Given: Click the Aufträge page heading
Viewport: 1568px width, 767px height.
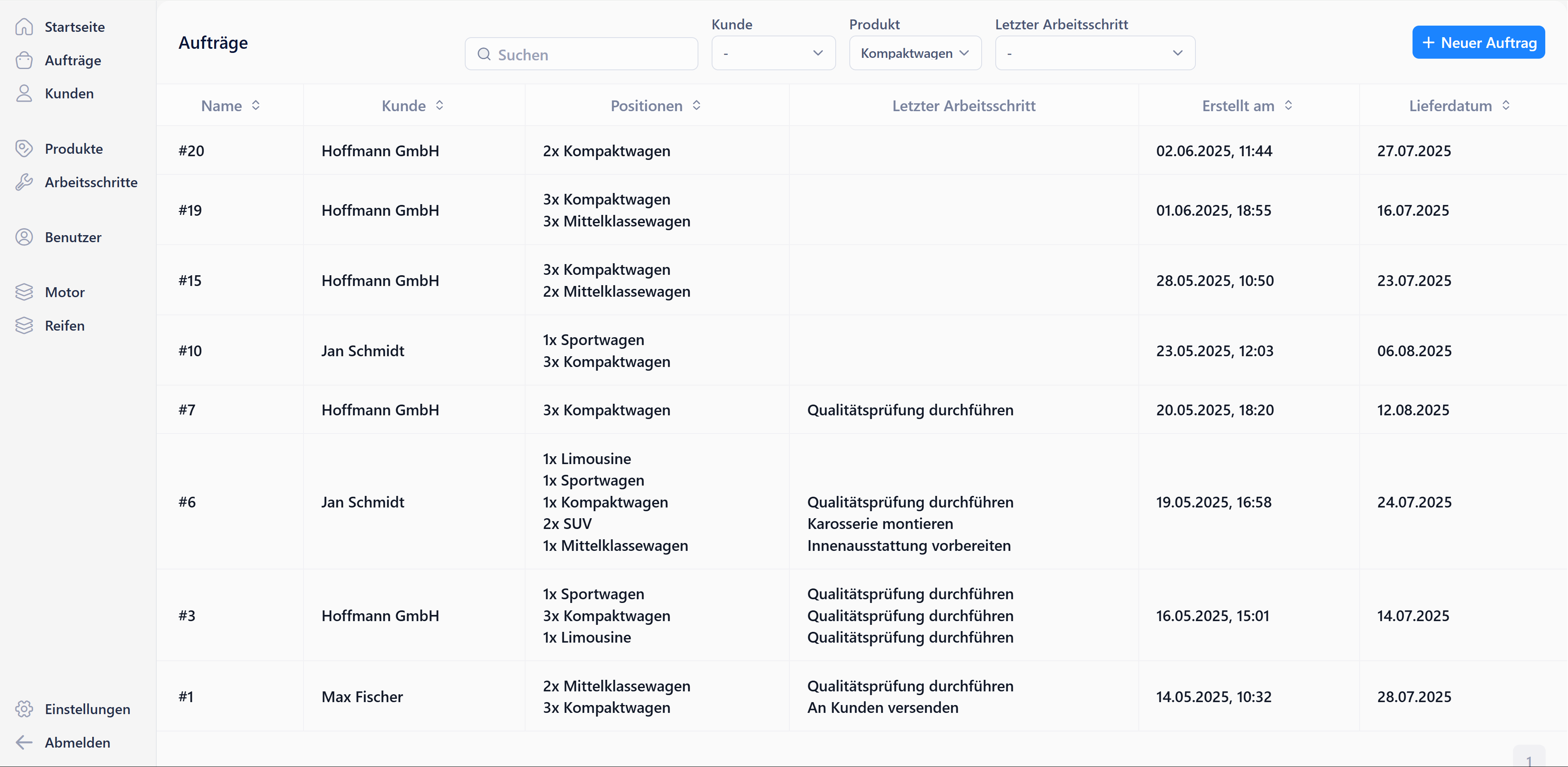Looking at the screenshot, I should 213,43.
